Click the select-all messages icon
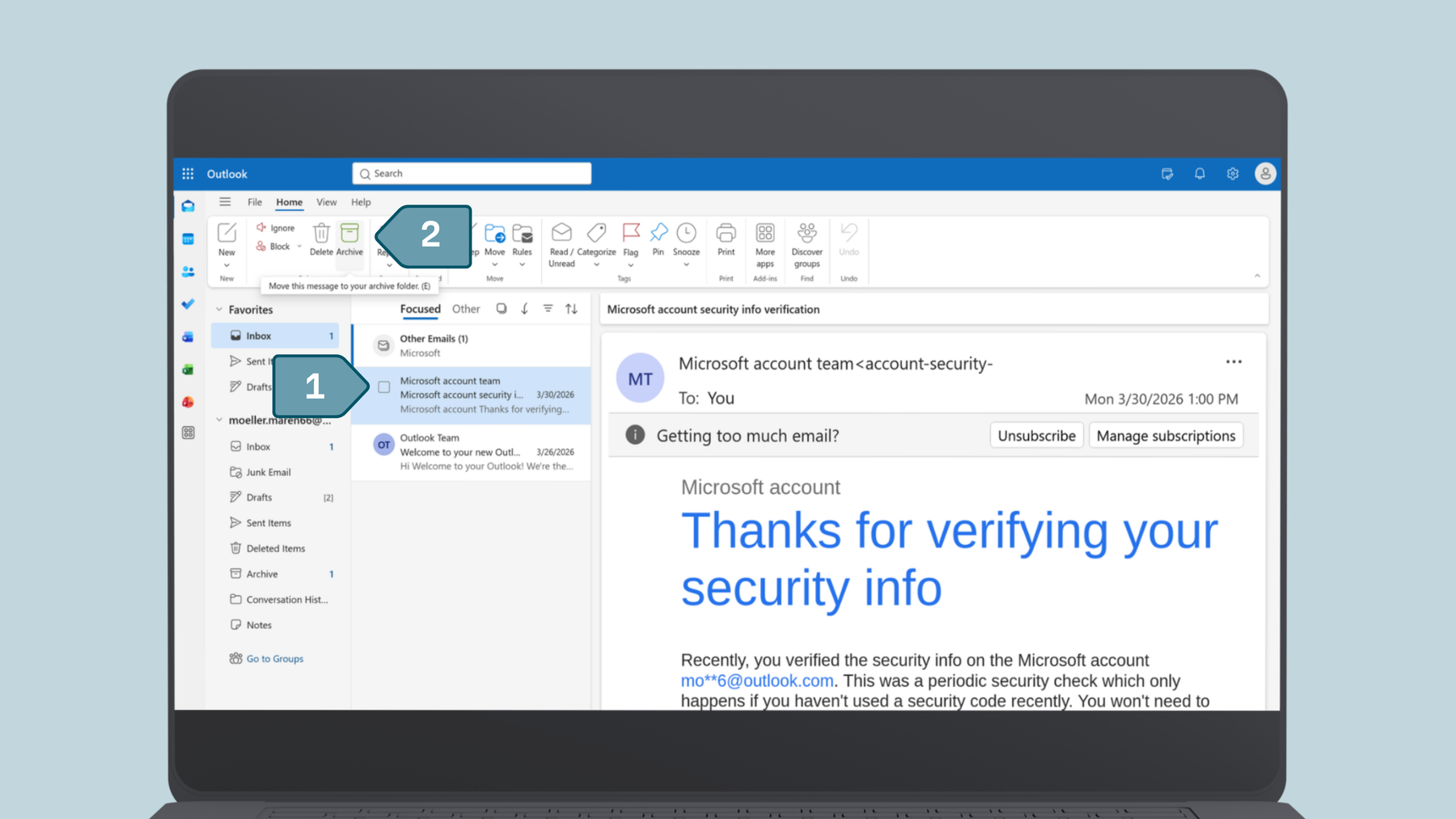 pos(502,309)
